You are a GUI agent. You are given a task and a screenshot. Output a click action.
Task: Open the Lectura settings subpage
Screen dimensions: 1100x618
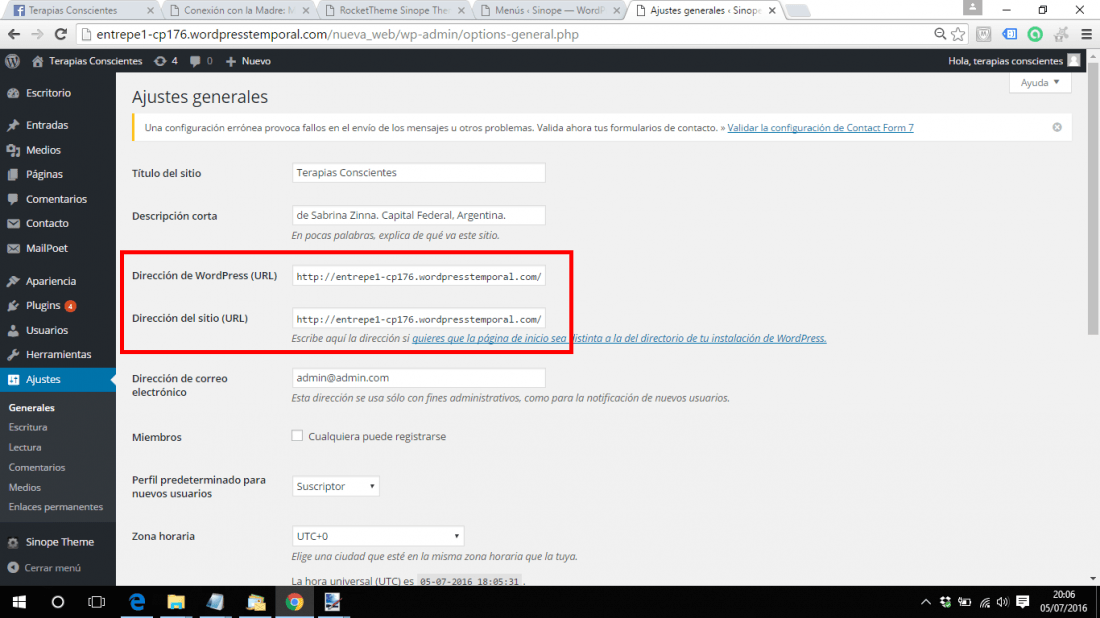(25, 448)
